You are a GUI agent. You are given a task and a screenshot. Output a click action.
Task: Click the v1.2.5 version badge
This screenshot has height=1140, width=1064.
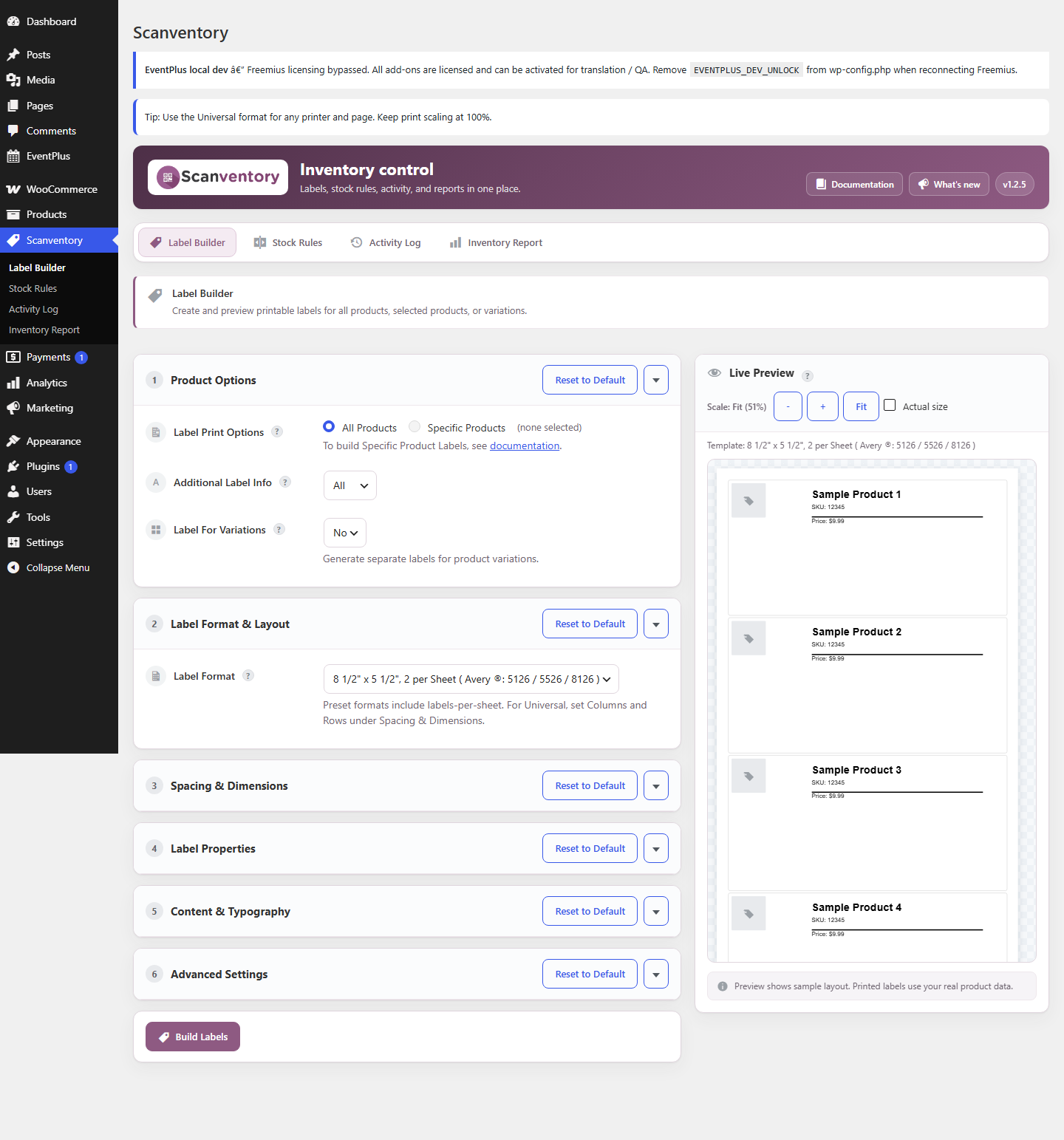point(1014,185)
